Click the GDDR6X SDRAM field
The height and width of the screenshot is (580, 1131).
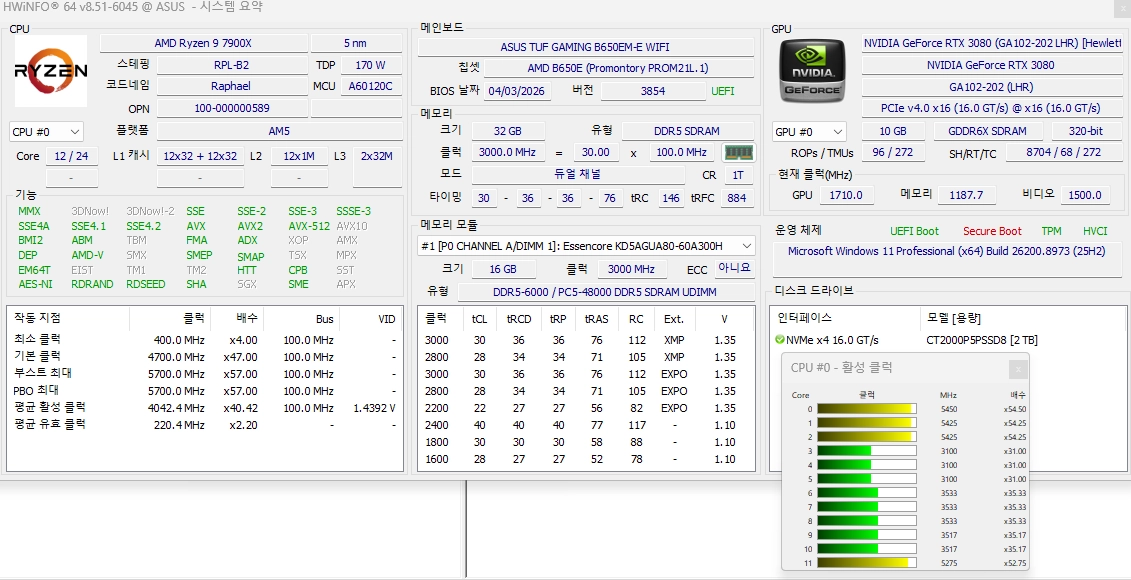(989, 131)
